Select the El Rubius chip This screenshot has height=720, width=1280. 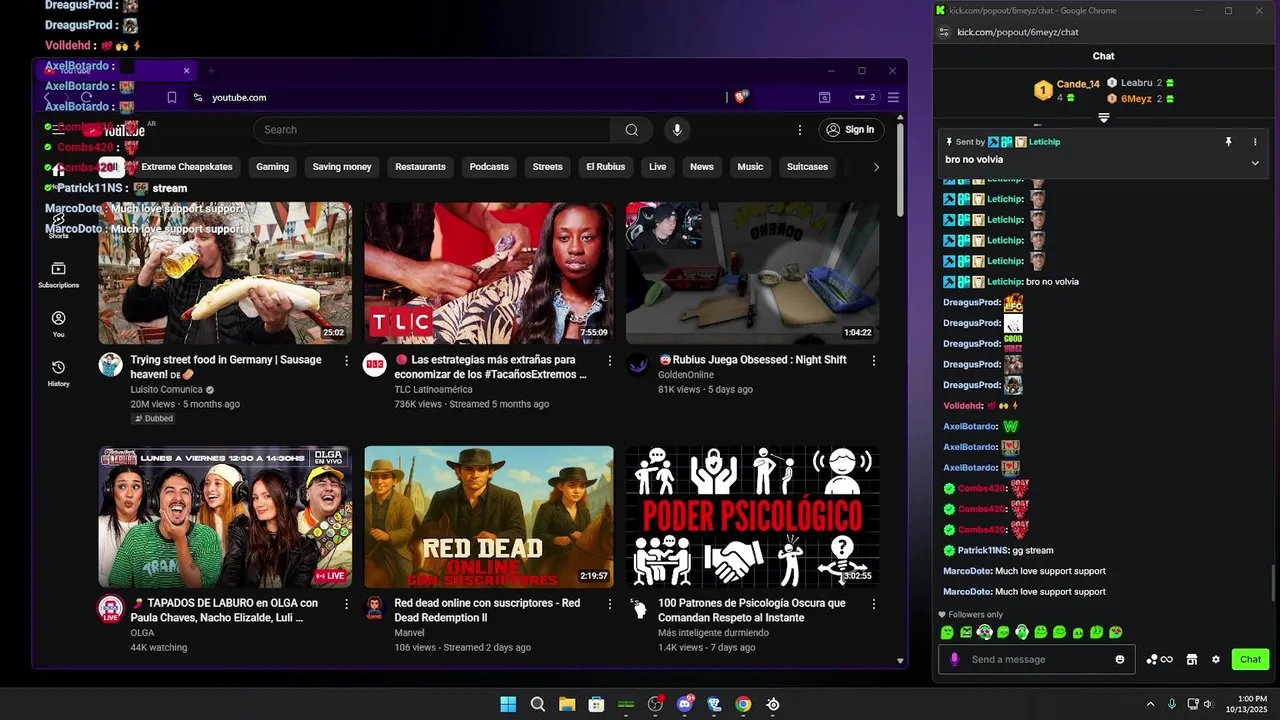606,167
